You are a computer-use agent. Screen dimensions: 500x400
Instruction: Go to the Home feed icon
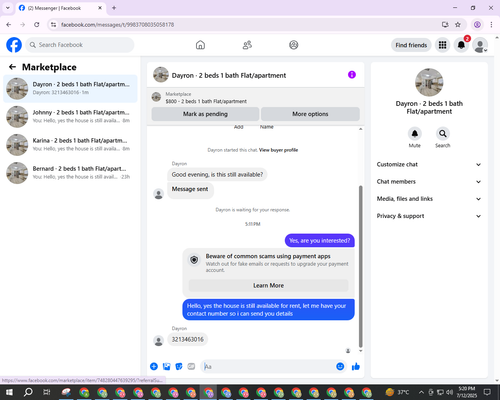[200, 45]
